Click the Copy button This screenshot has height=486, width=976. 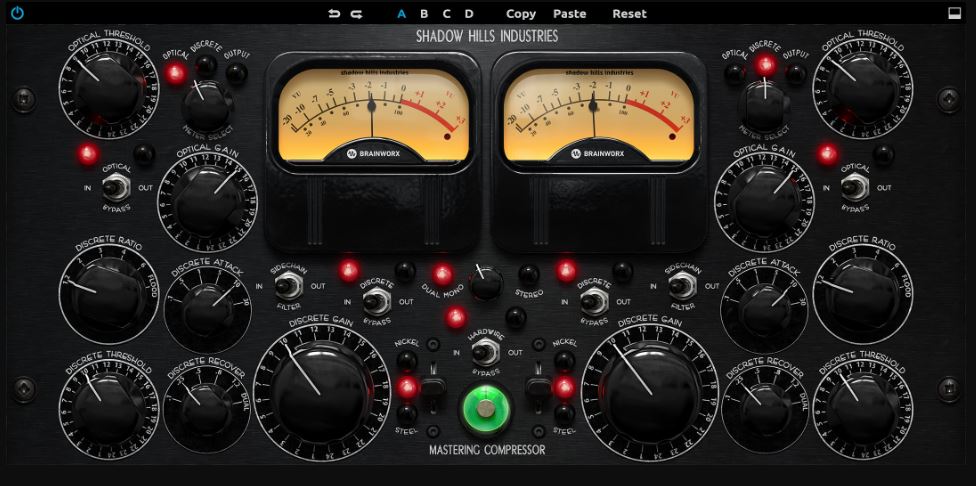520,14
